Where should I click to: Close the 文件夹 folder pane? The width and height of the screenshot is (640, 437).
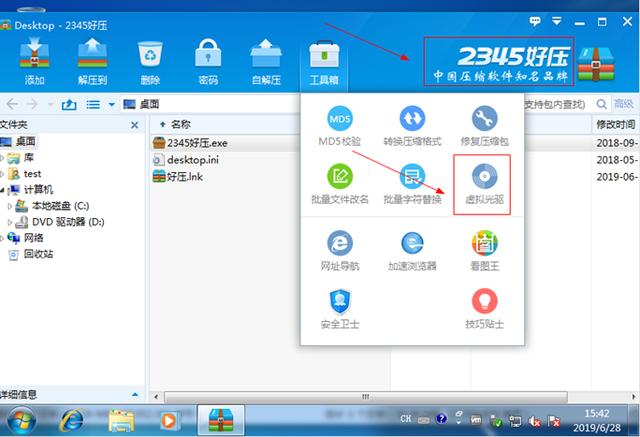coord(135,125)
